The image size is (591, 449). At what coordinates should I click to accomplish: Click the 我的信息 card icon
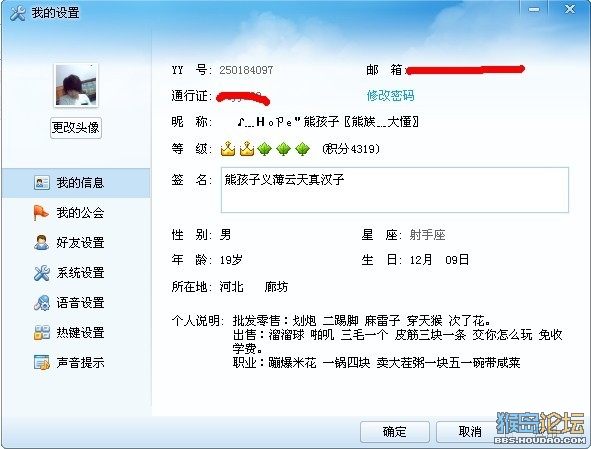pos(41,183)
